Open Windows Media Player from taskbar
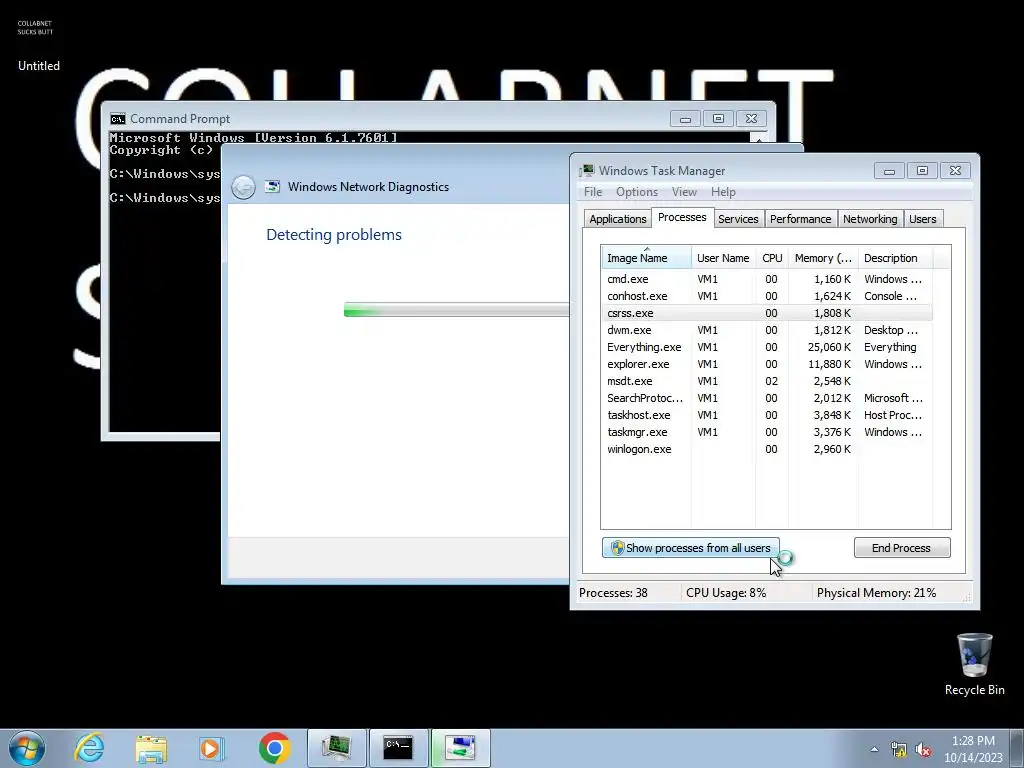Screen dimensions: 1024x768 tap(212, 748)
